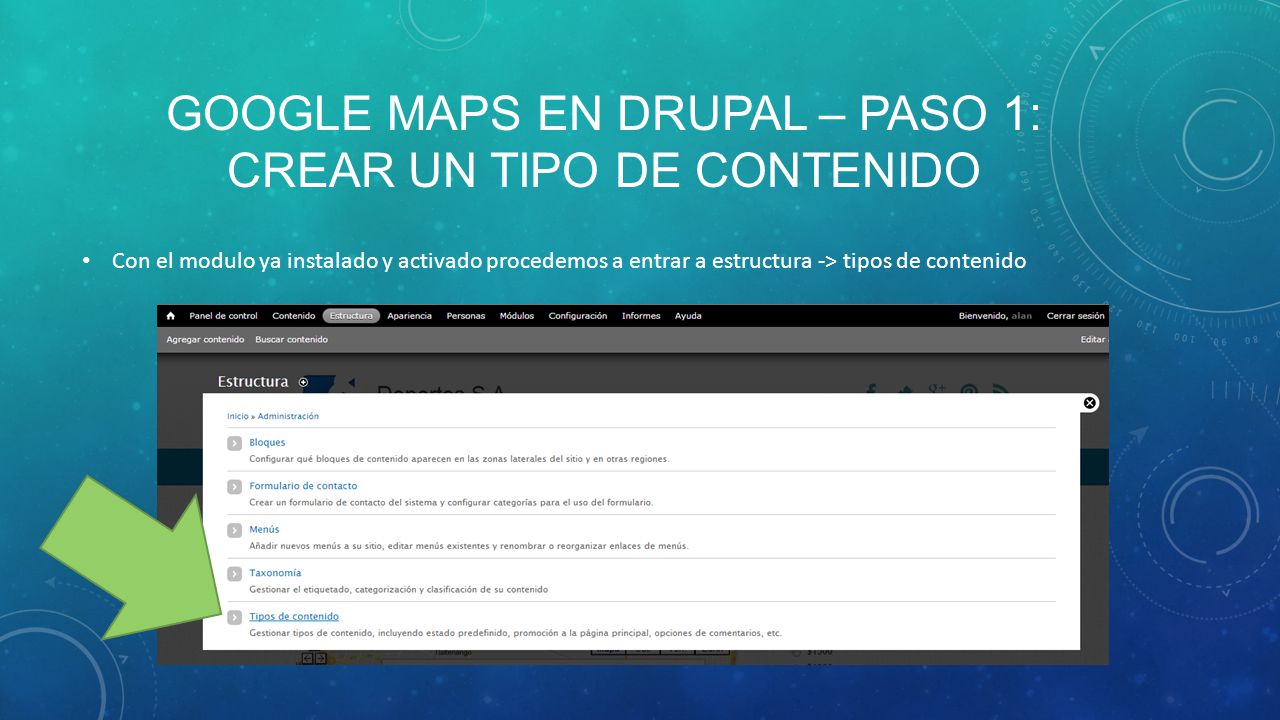The width and height of the screenshot is (1280, 720).
Task: Open the Contenido admin menu
Action: pos(294,316)
